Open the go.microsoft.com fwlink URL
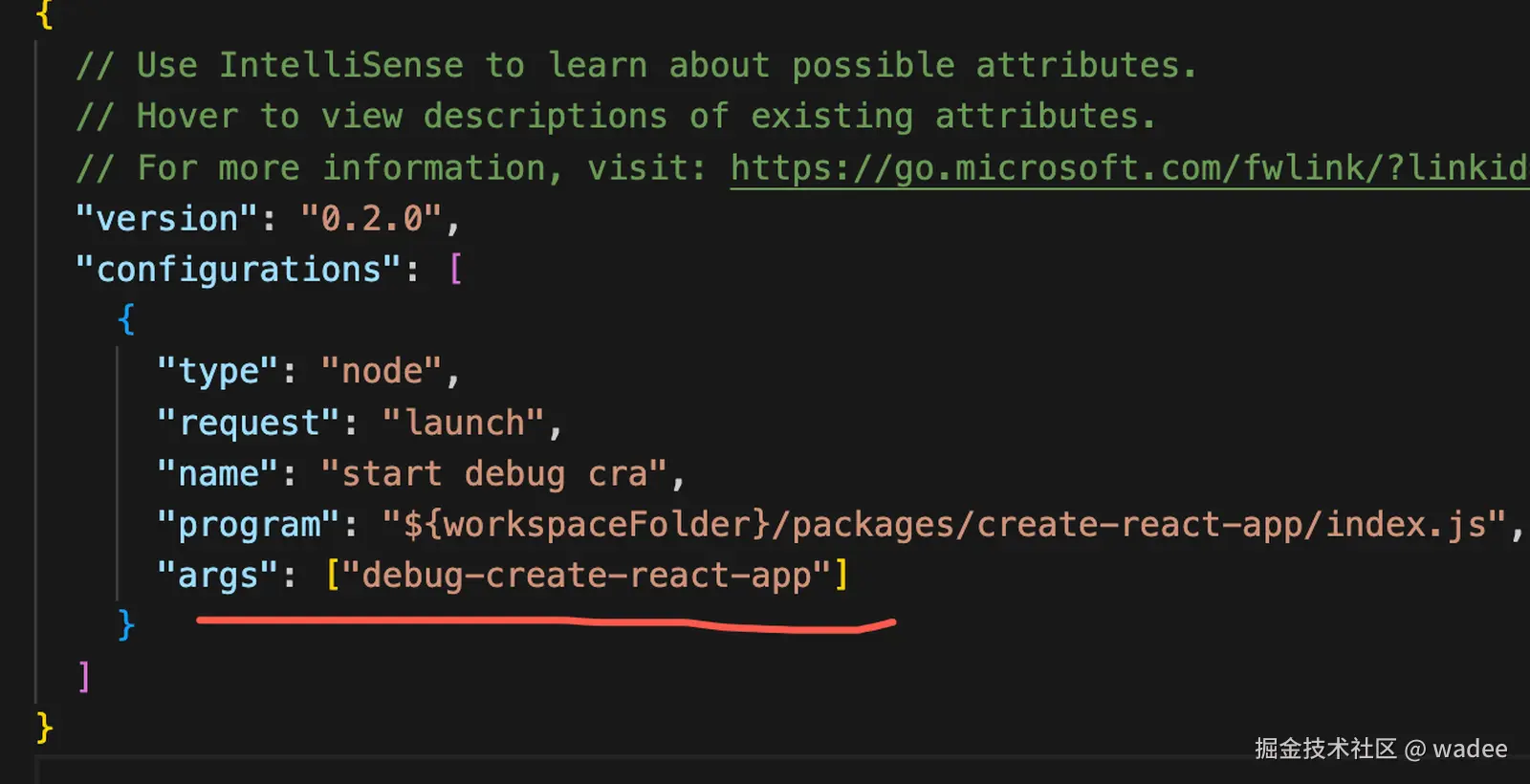This screenshot has width=1530, height=784. [1128, 168]
